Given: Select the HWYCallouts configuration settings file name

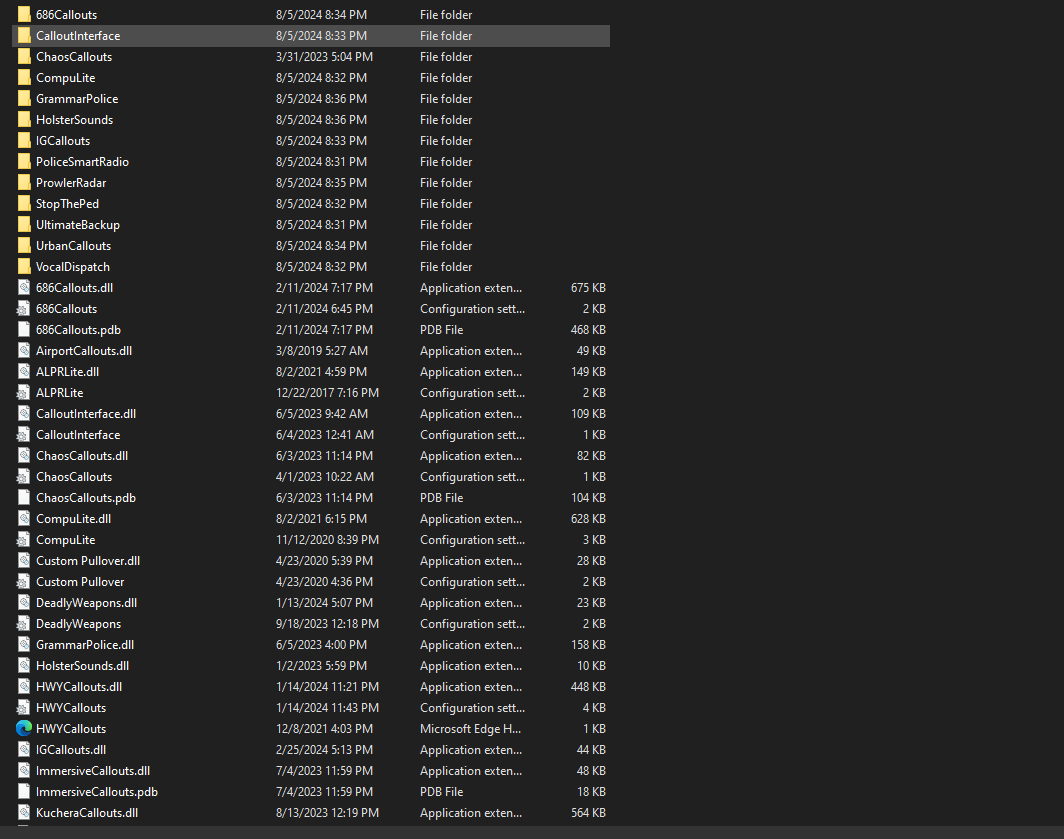Looking at the screenshot, I should [x=71, y=708].
